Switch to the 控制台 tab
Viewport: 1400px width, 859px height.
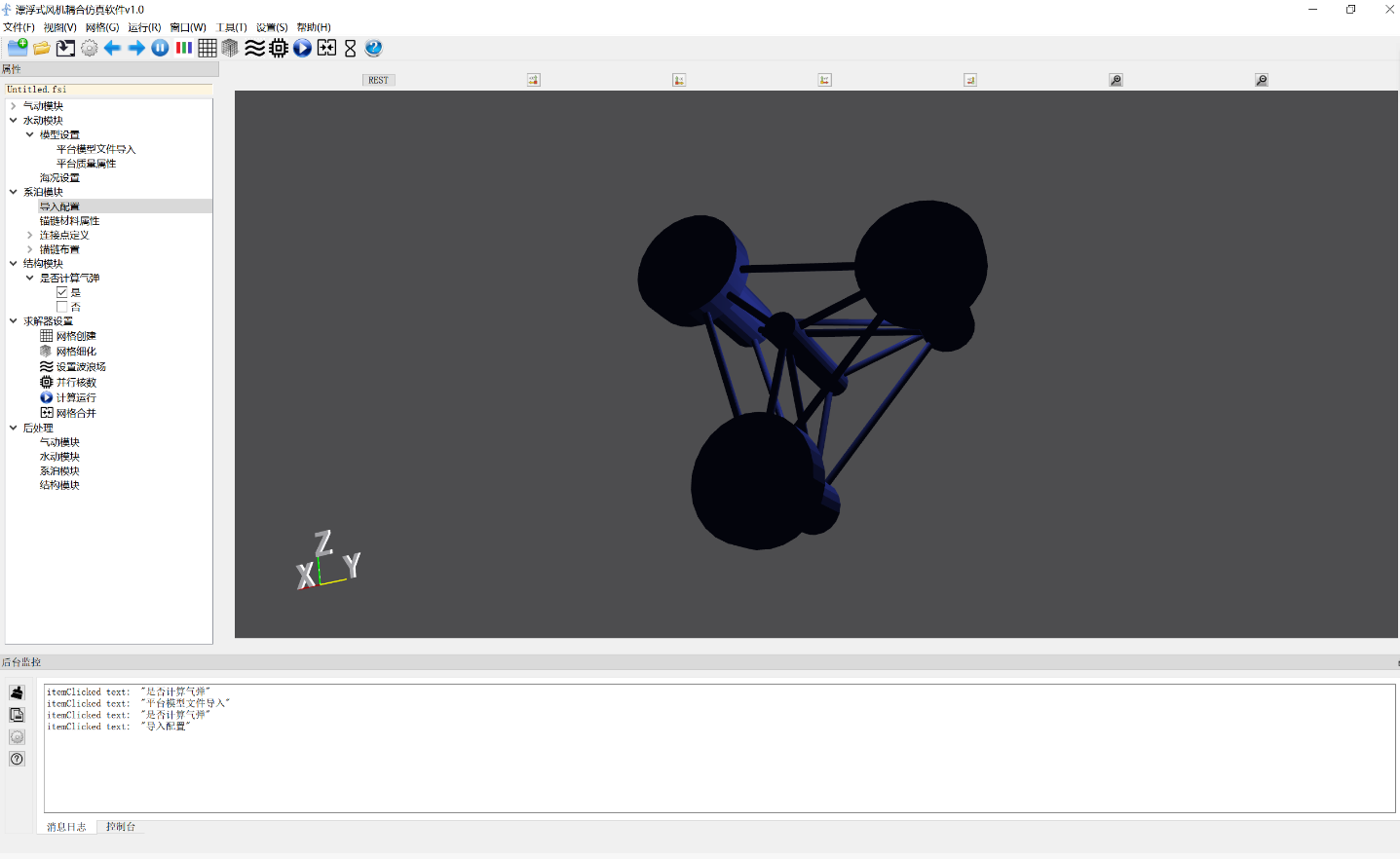pos(121,827)
